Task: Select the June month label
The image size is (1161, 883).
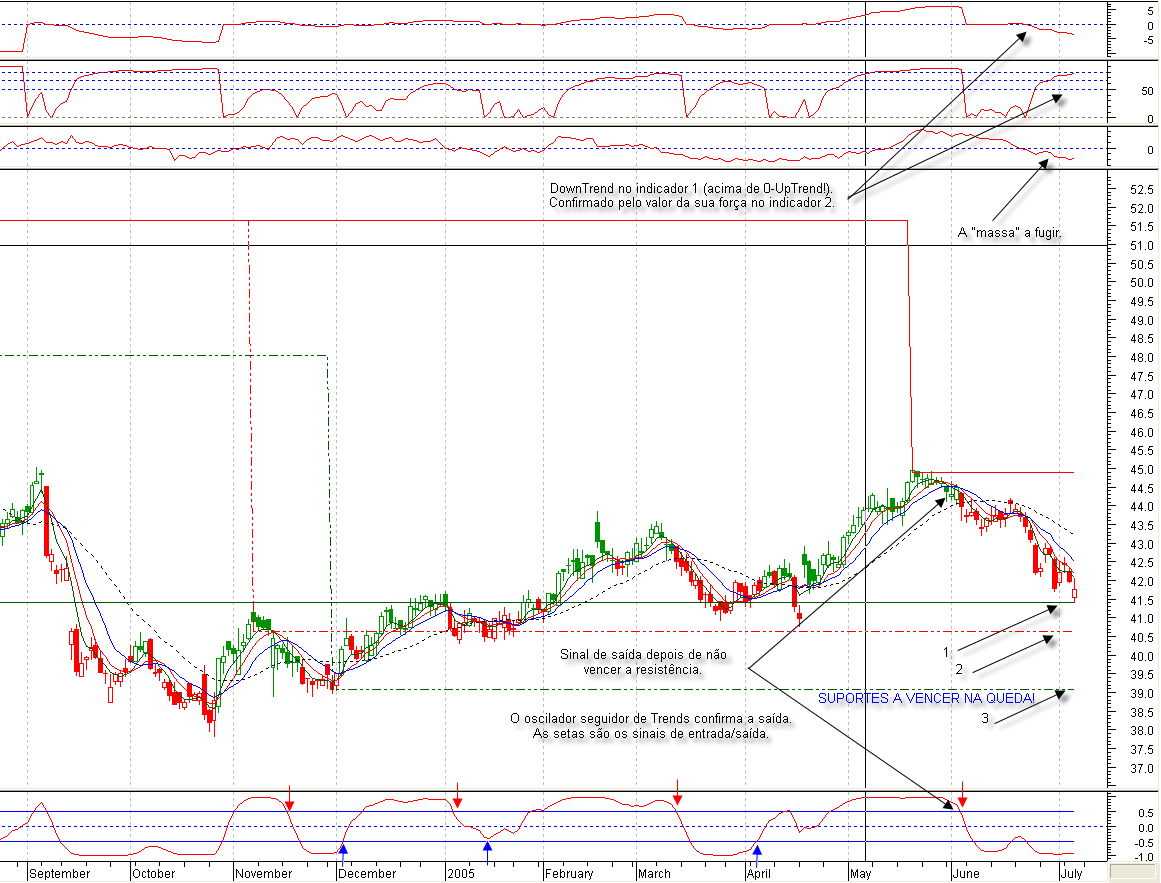Action: point(966,873)
